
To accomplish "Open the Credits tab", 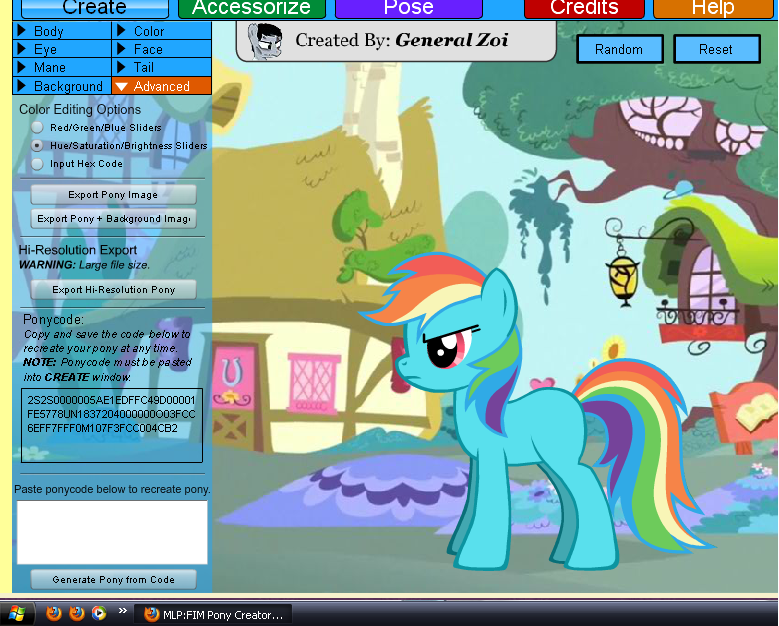I will click(584, 8).
